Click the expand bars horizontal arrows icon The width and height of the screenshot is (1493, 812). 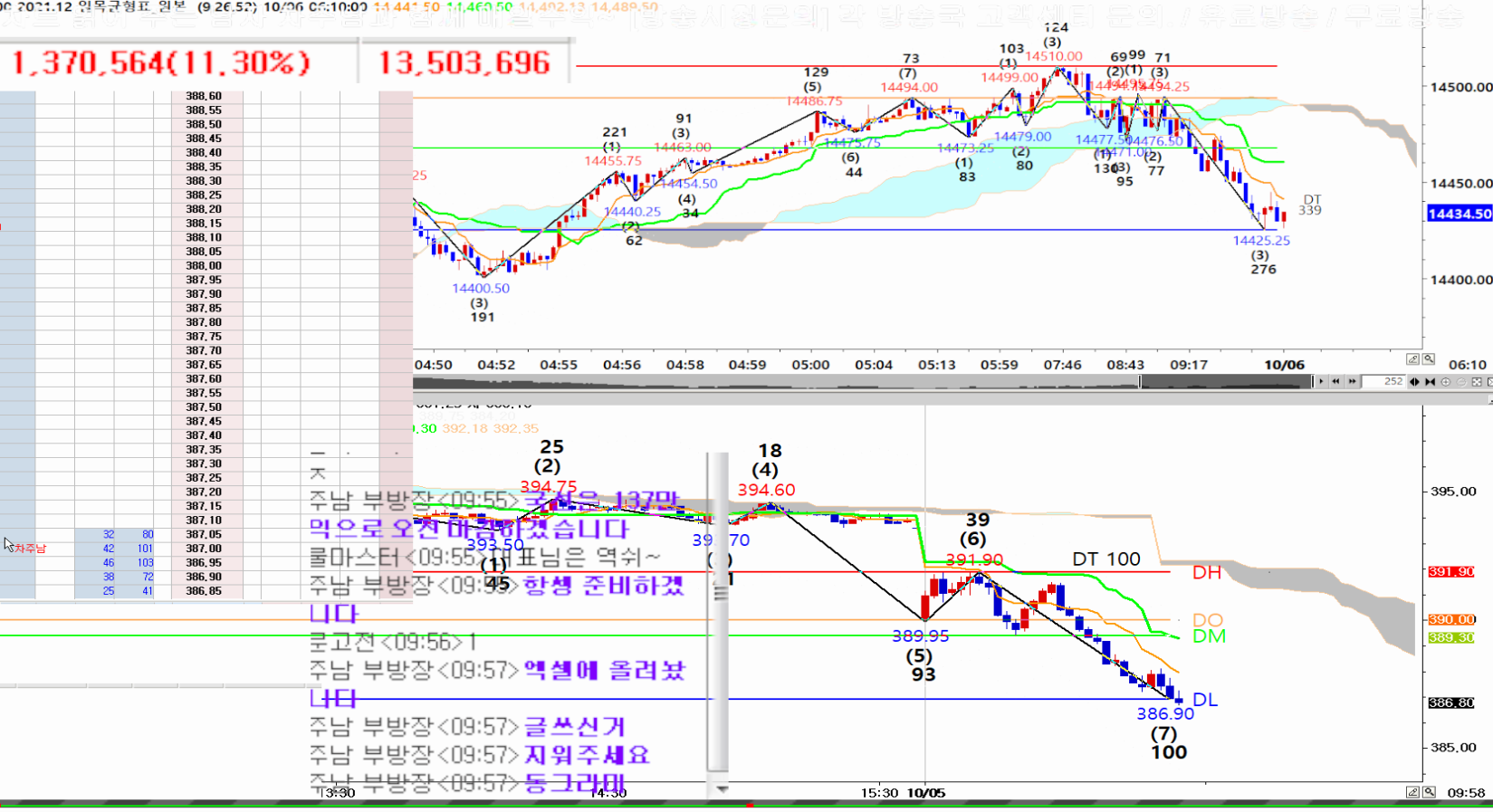[x=1414, y=382]
